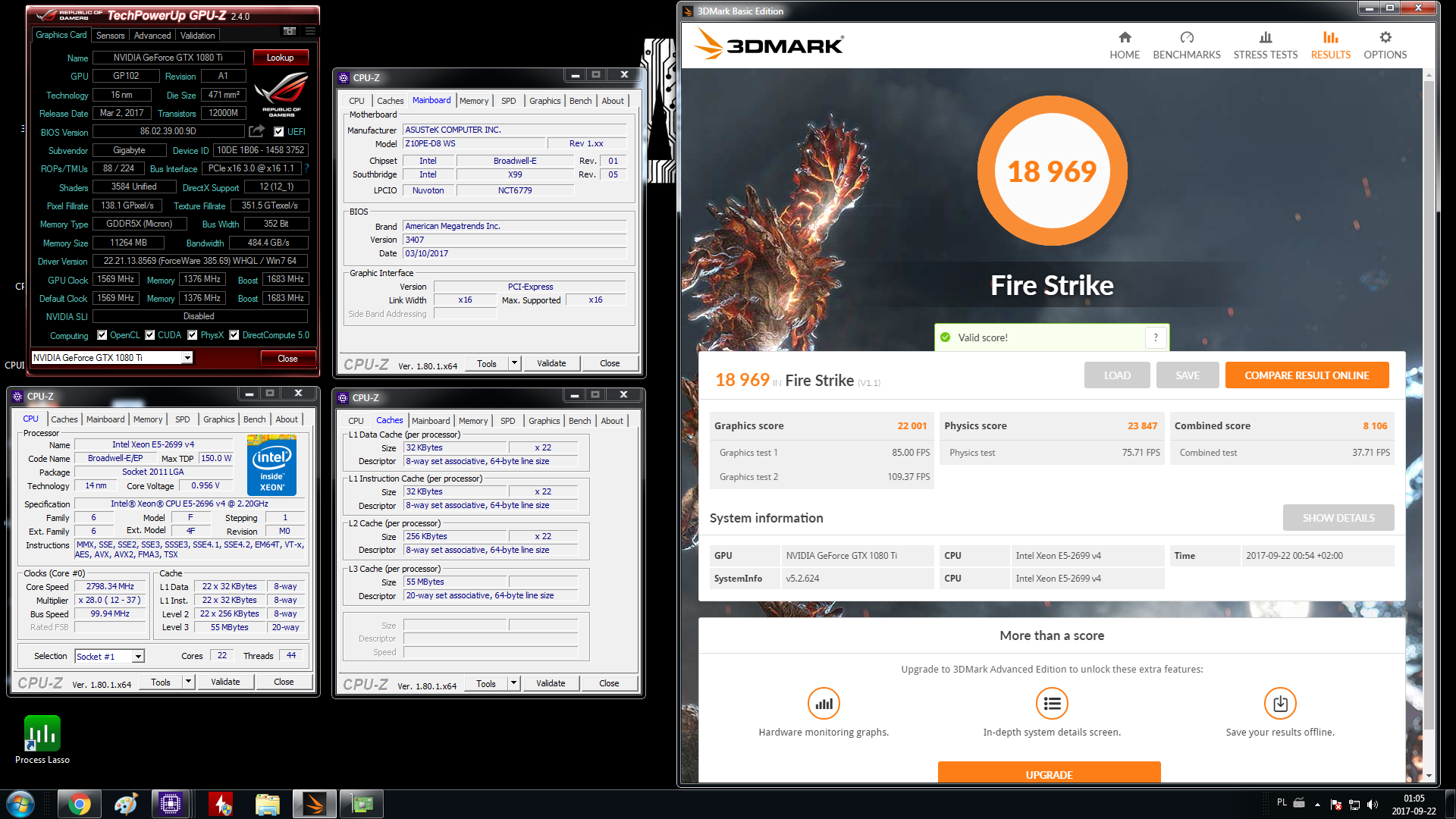Open Google Chrome from the taskbar
The height and width of the screenshot is (819, 1456).
pyautogui.click(x=78, y=804)
